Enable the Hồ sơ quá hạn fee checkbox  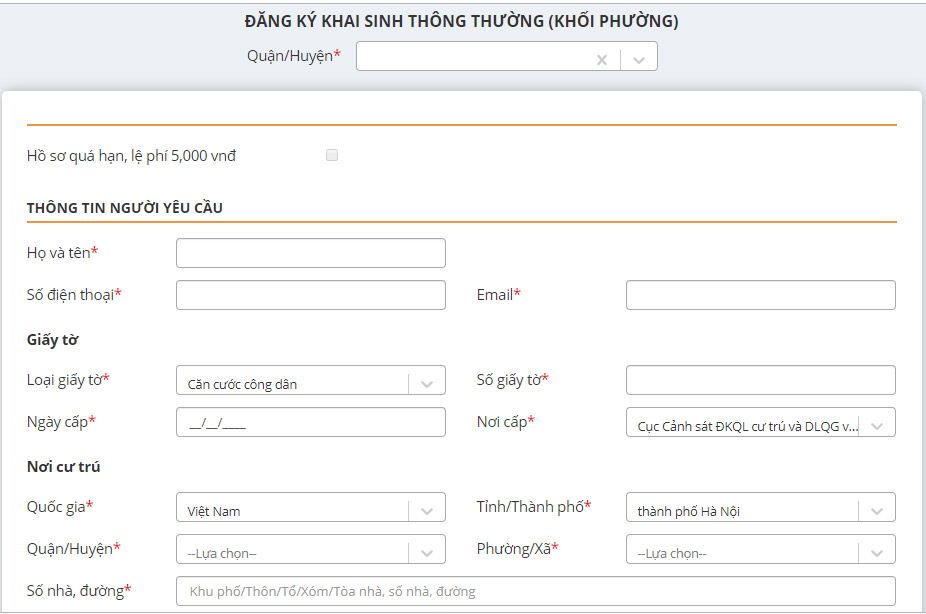(331, 155)
